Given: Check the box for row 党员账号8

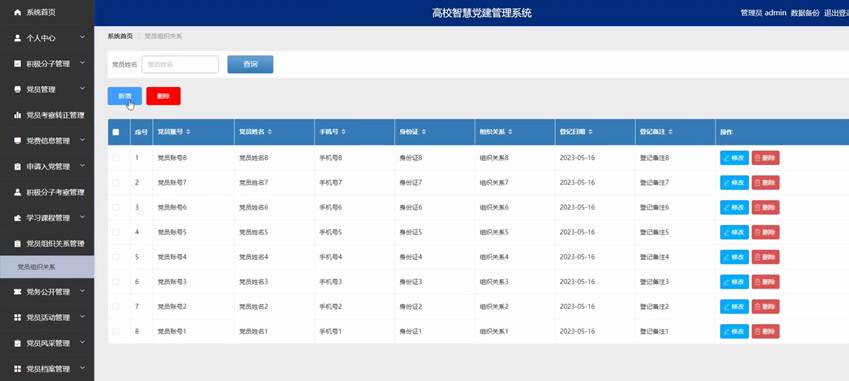Looking at the screenshot, I should click(x=116, y=158).
